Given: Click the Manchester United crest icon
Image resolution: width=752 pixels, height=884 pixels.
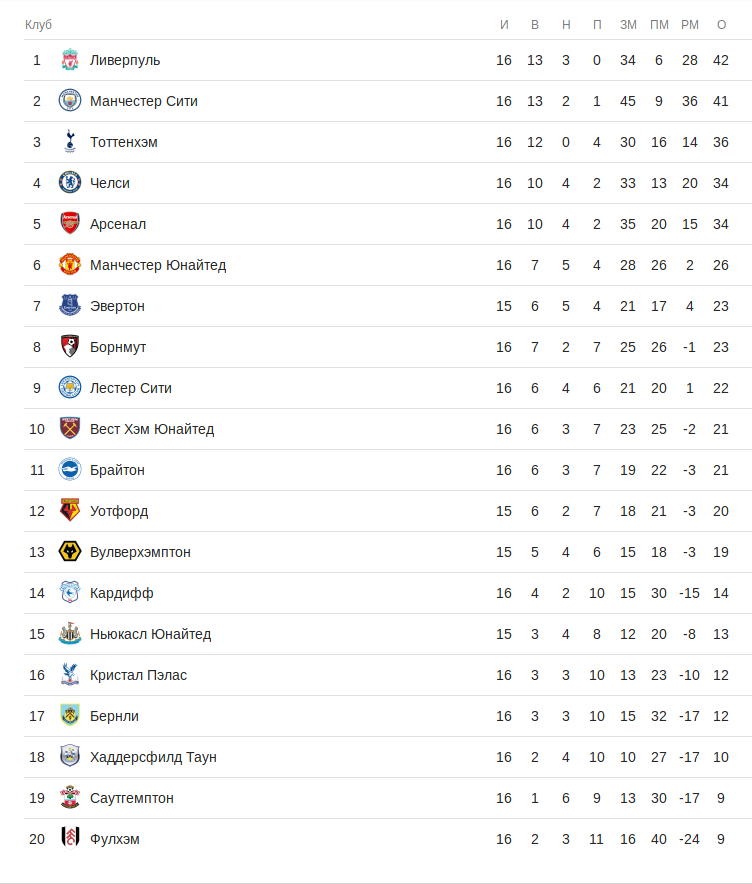Looking at the screenshot, I should pyautogui.click(x=69, y=265).
